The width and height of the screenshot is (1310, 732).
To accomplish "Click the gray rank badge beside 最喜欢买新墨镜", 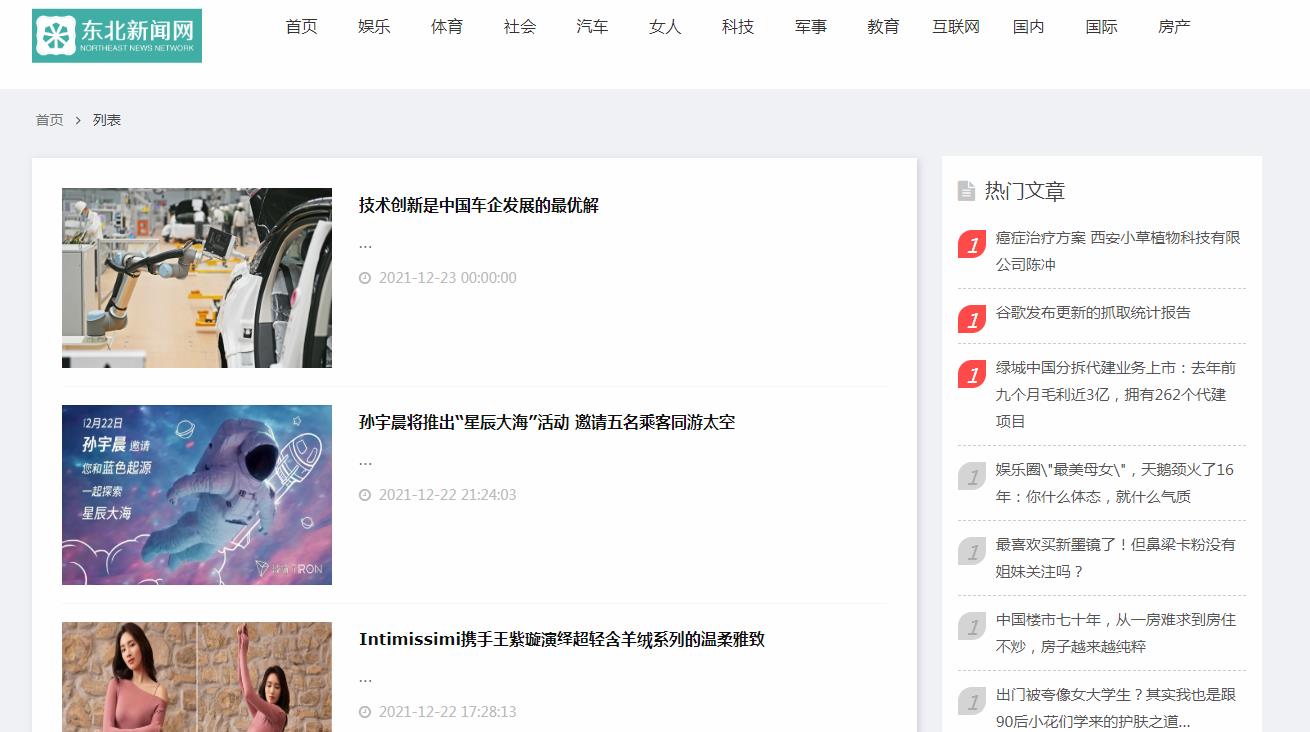I will pyautogui.click(x=972, y=552).
